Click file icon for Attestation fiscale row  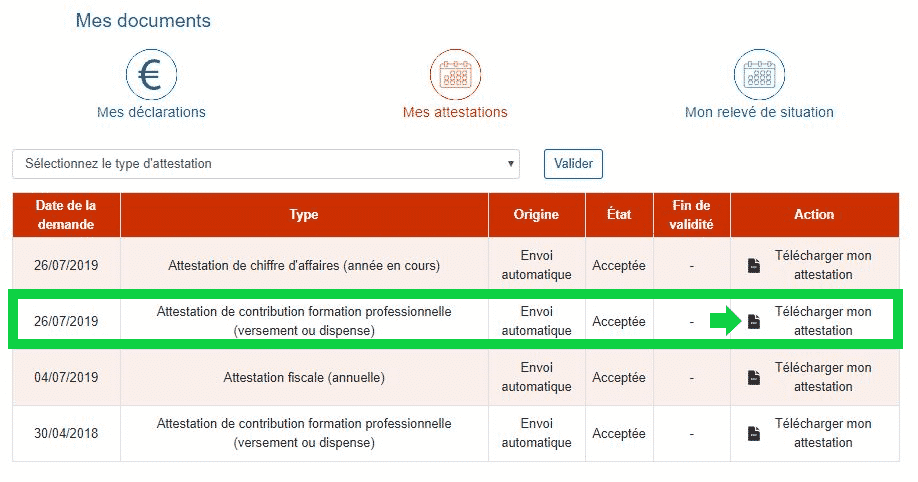[x=755, y=378]
